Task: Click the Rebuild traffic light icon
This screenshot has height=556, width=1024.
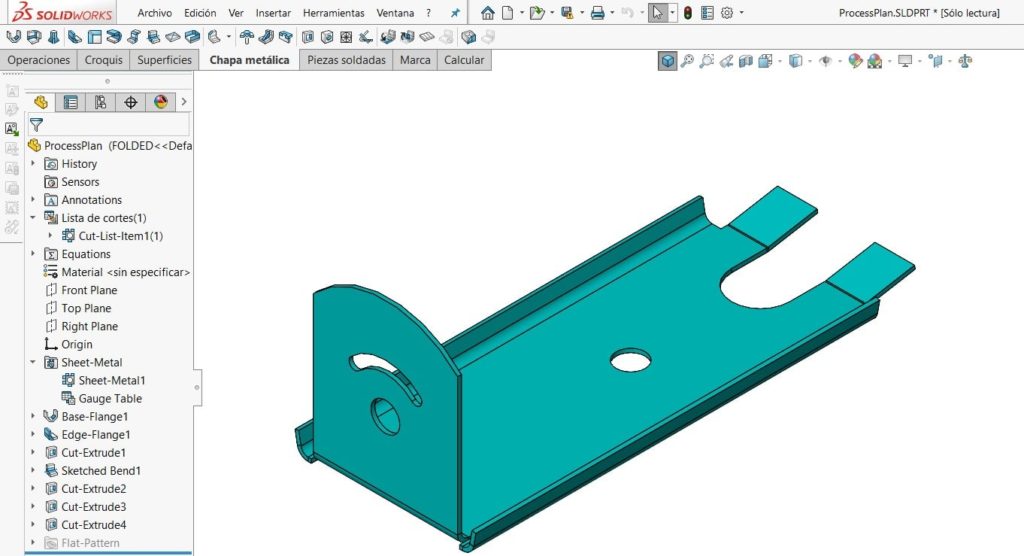Action: click(x=687, y=13)
